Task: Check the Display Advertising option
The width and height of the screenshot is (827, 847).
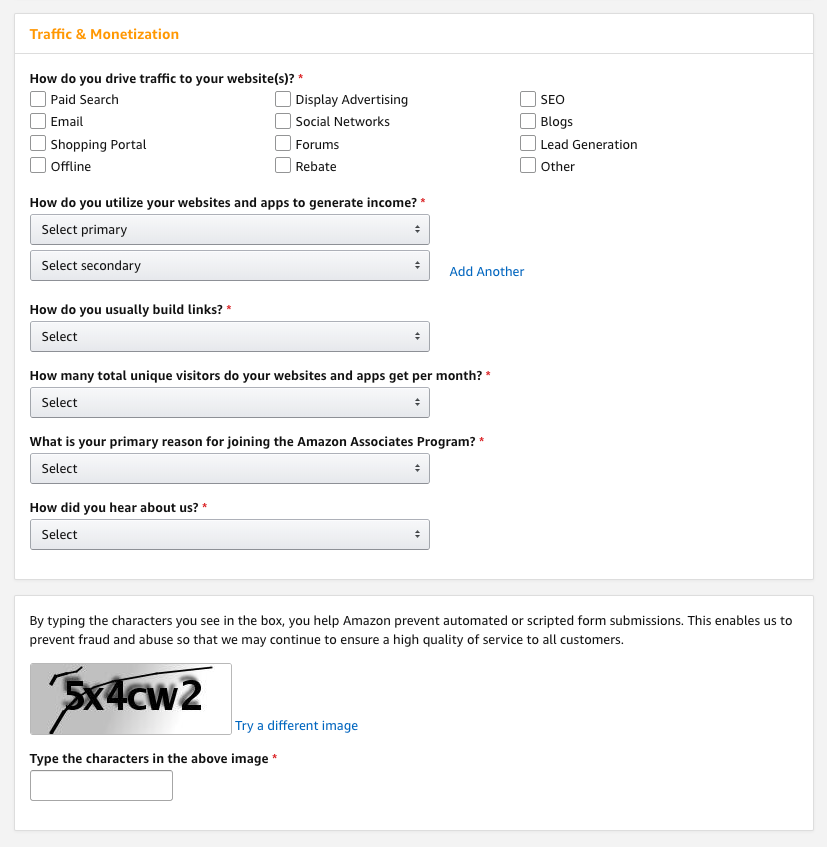Action: coord(283,99)
